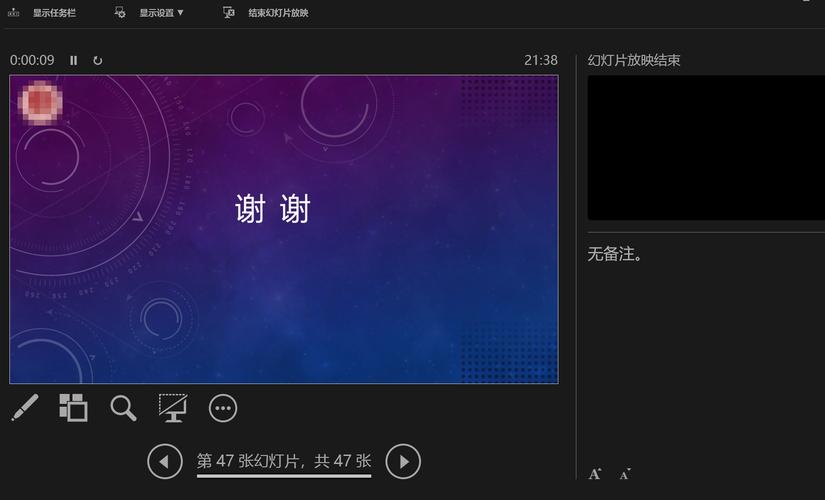This screenshot has height=500, width=825.
Task: Click the elapsed timer 0:00:09
Action: [32, 60]
